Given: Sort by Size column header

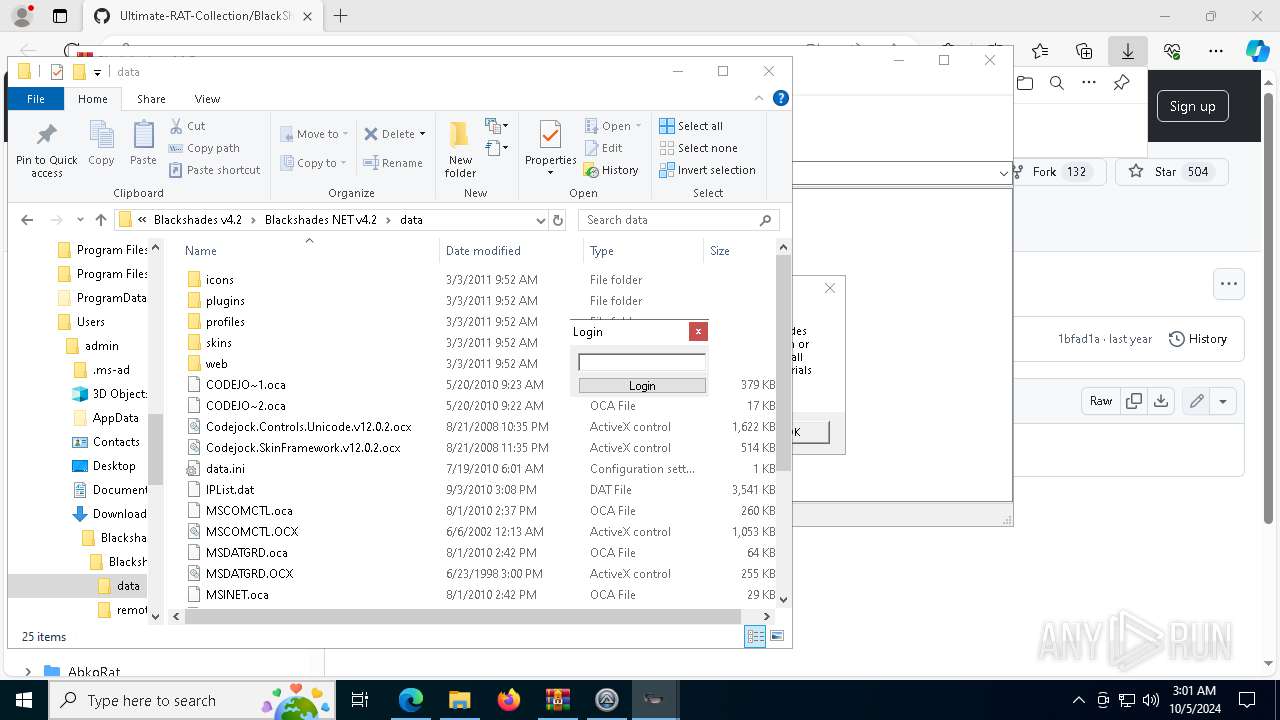Looking at the screenshot, I should pyautogui.click(x=720, y=251).
